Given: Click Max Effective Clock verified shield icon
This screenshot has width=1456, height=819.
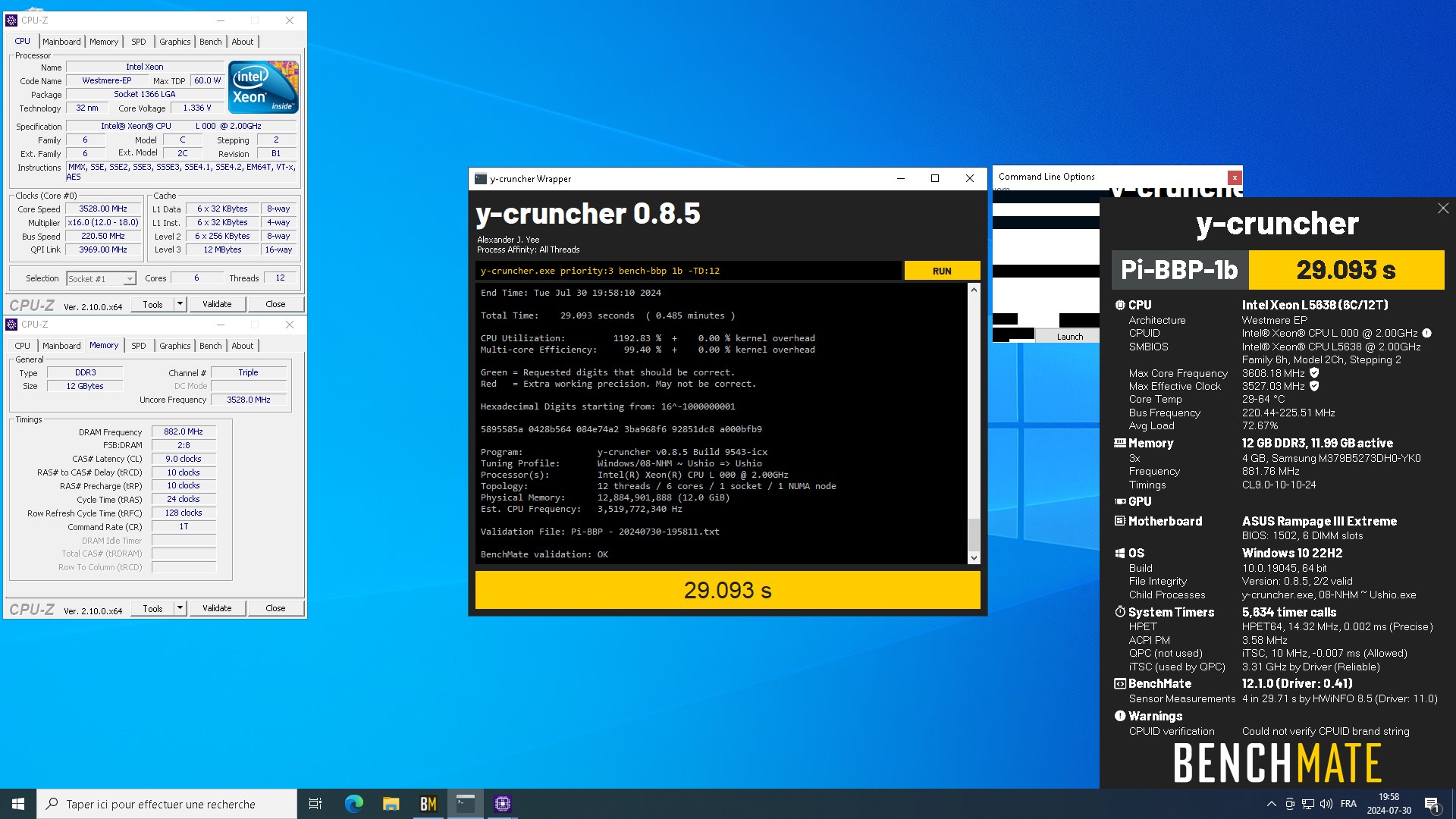Looking at the screenshot, I should click(1314, 386).
